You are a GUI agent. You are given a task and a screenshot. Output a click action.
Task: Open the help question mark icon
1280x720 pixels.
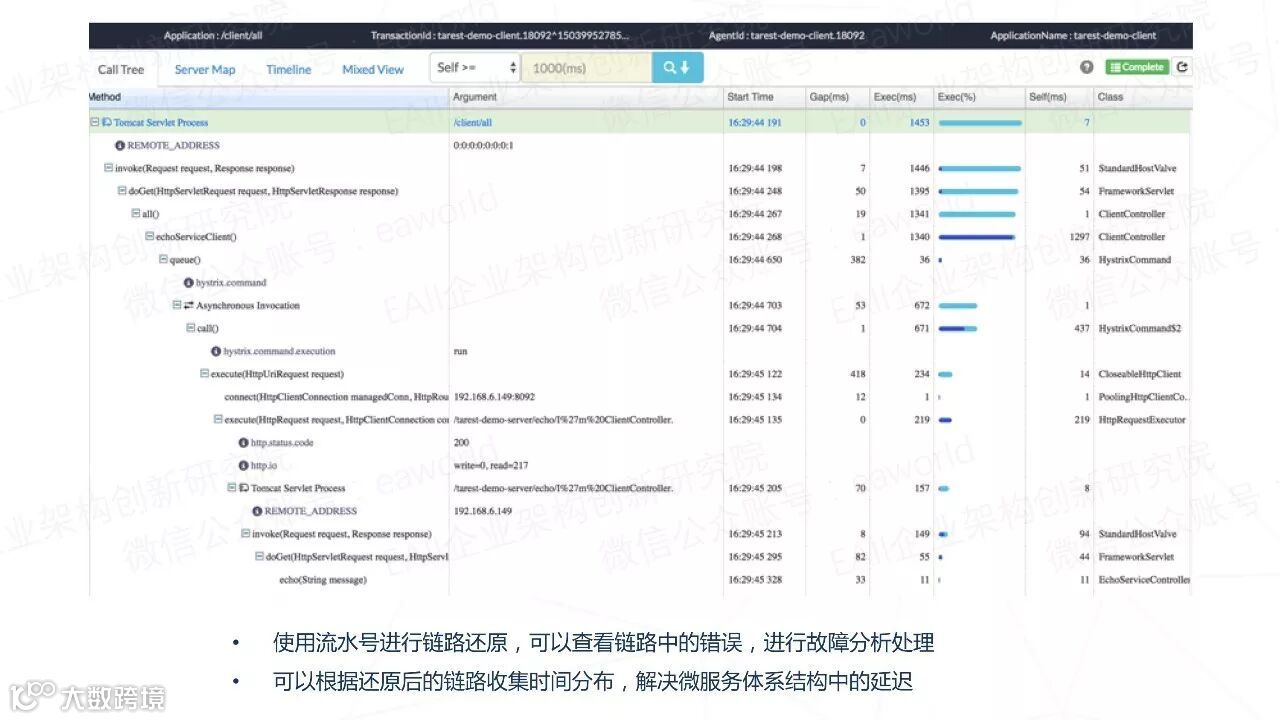pyautogui.click(x=1086, y=67)
